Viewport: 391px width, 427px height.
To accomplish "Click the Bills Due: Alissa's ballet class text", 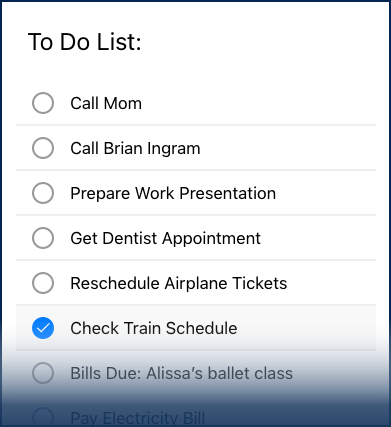I will coord(181,373).
